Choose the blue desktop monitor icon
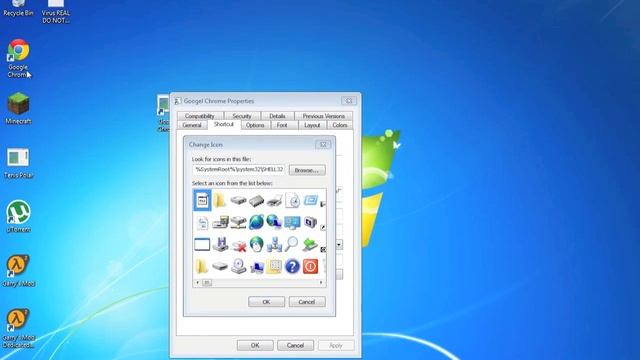Image resolution: width=640 pixels, height=360 pixels. pos(292,222)
